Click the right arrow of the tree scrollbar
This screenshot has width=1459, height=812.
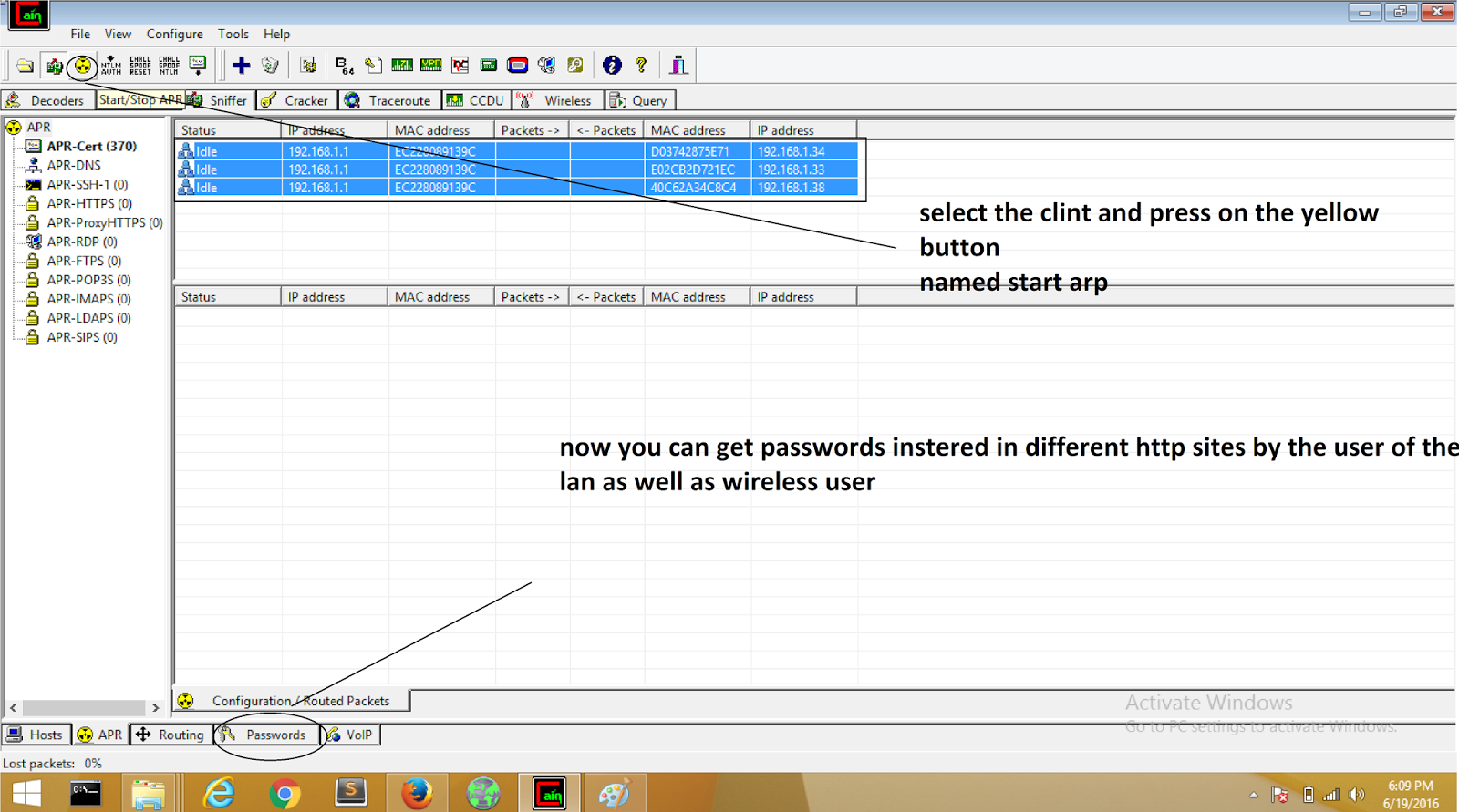point(156,707)
